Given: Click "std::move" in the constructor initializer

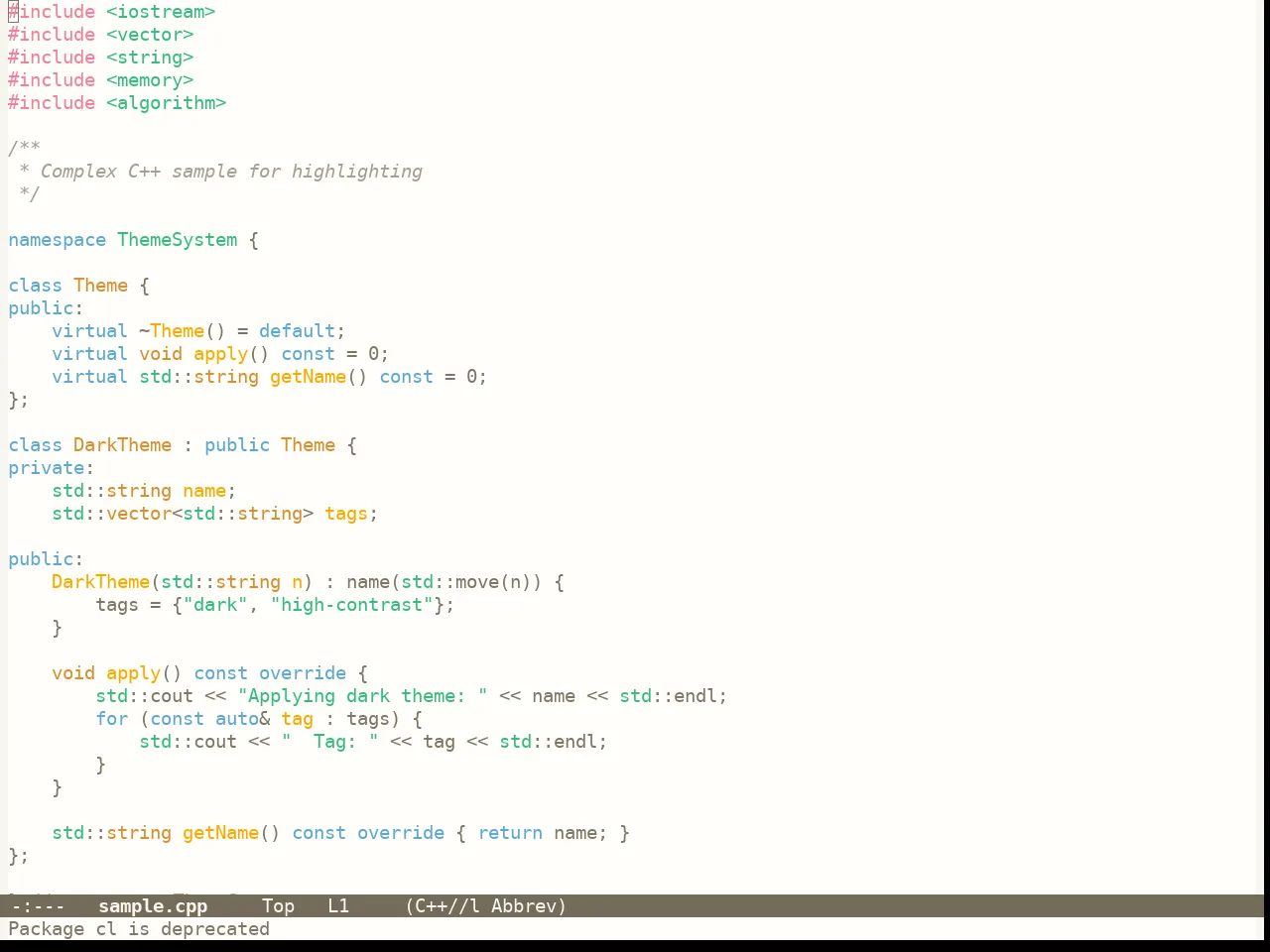Looking at the screenshot, I should (449, 582).
